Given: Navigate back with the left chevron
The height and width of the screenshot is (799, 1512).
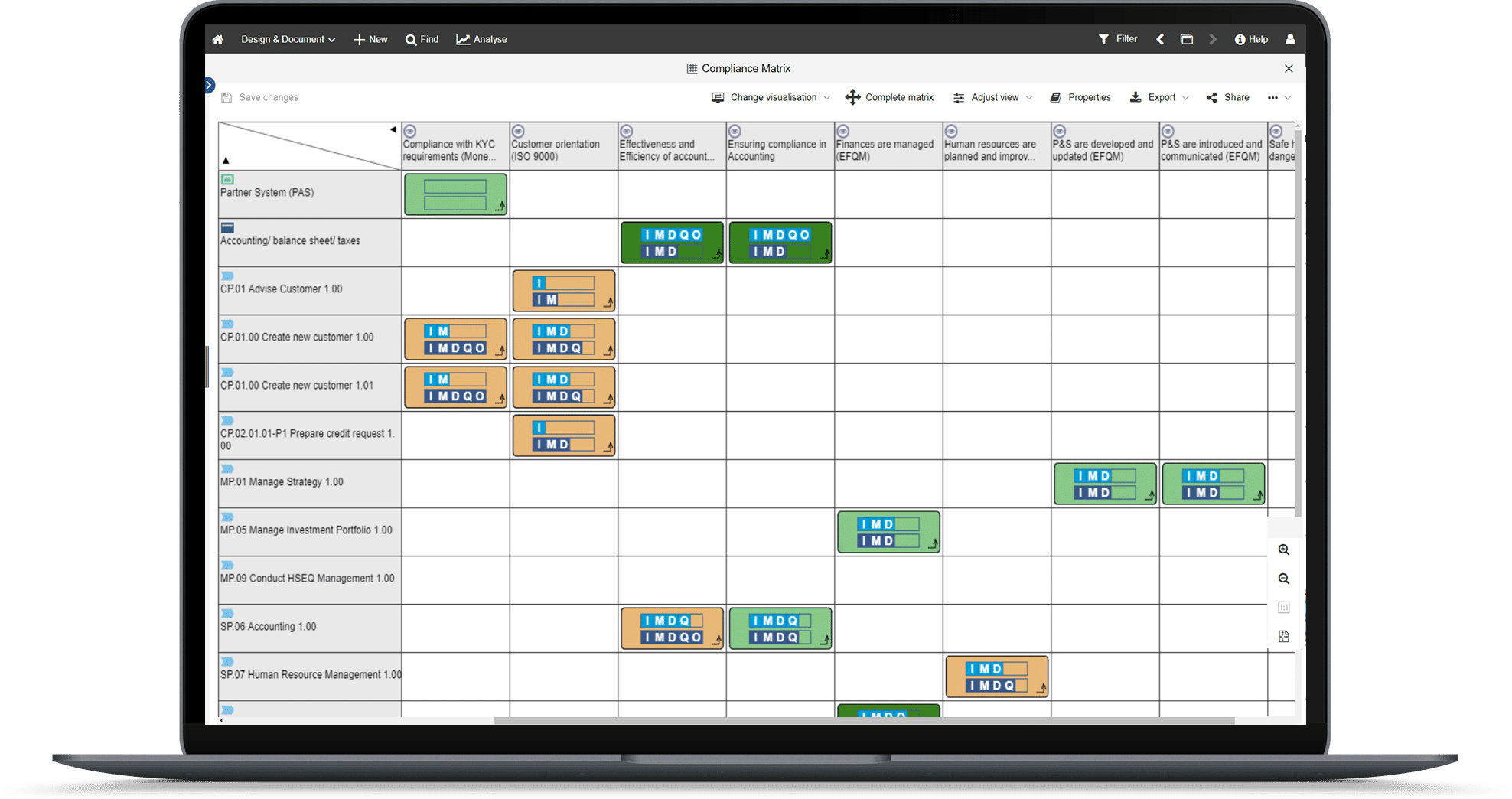Looking at the screenshot, I should pos(1160,39).
